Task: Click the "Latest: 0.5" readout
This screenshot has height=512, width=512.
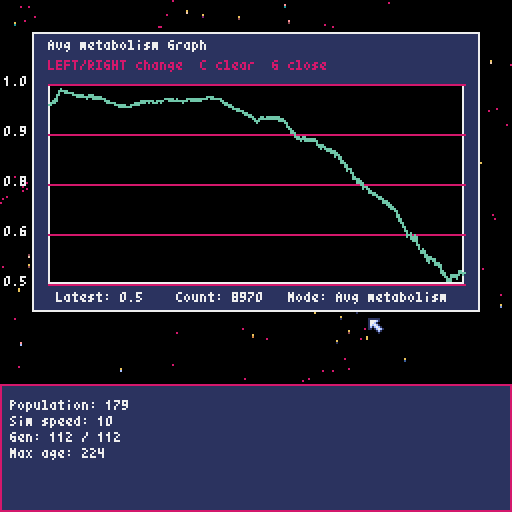Action: click(x=99, y=297)
